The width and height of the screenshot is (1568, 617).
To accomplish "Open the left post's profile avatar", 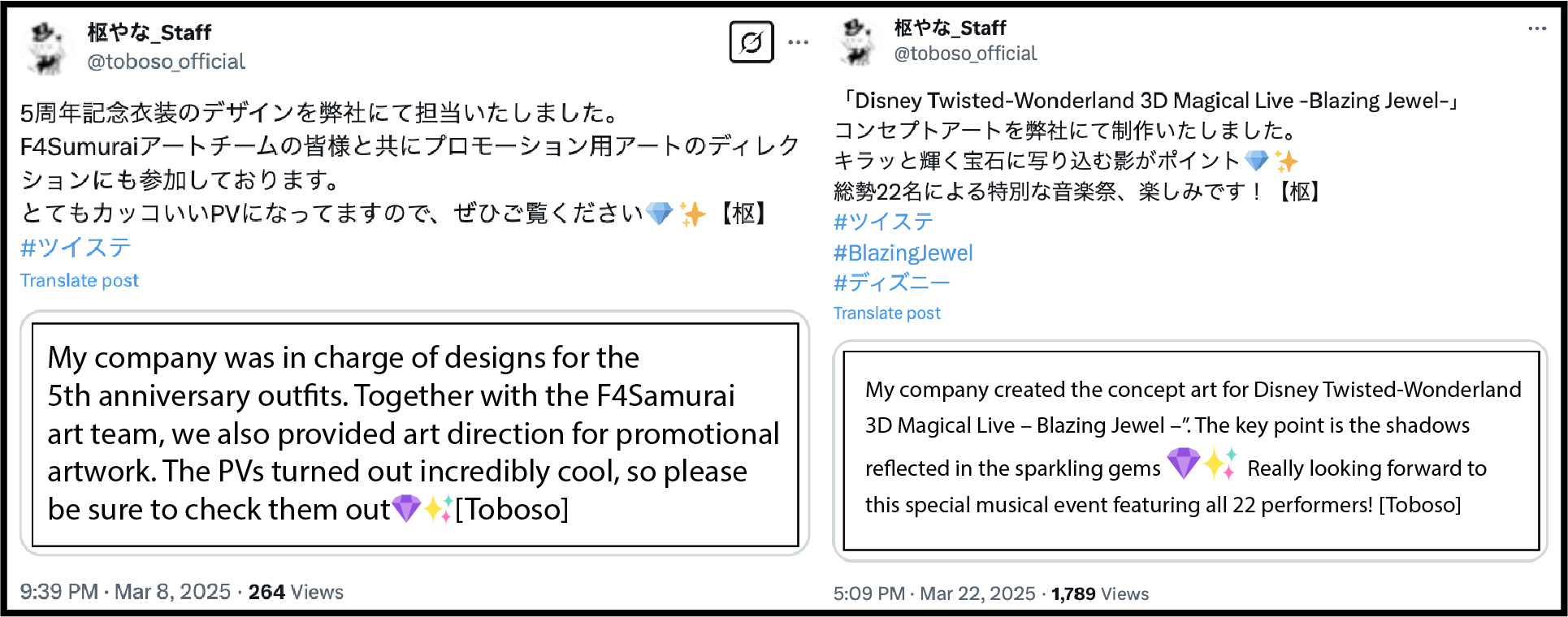I will 45,48.
